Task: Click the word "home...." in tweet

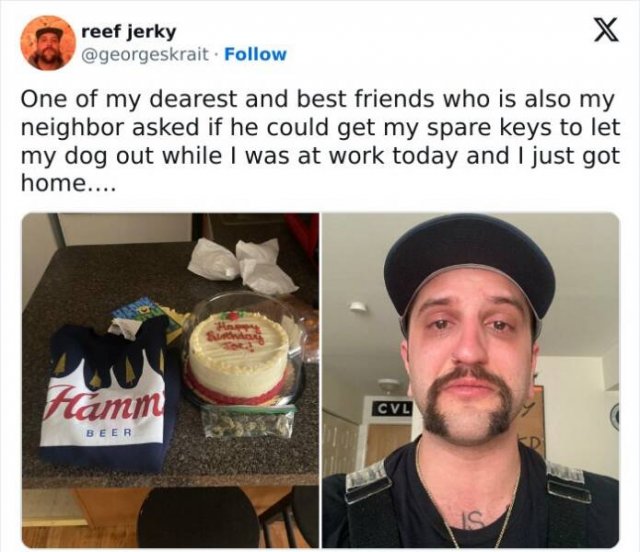Action: pyautogui.click(x=69, y=183)
